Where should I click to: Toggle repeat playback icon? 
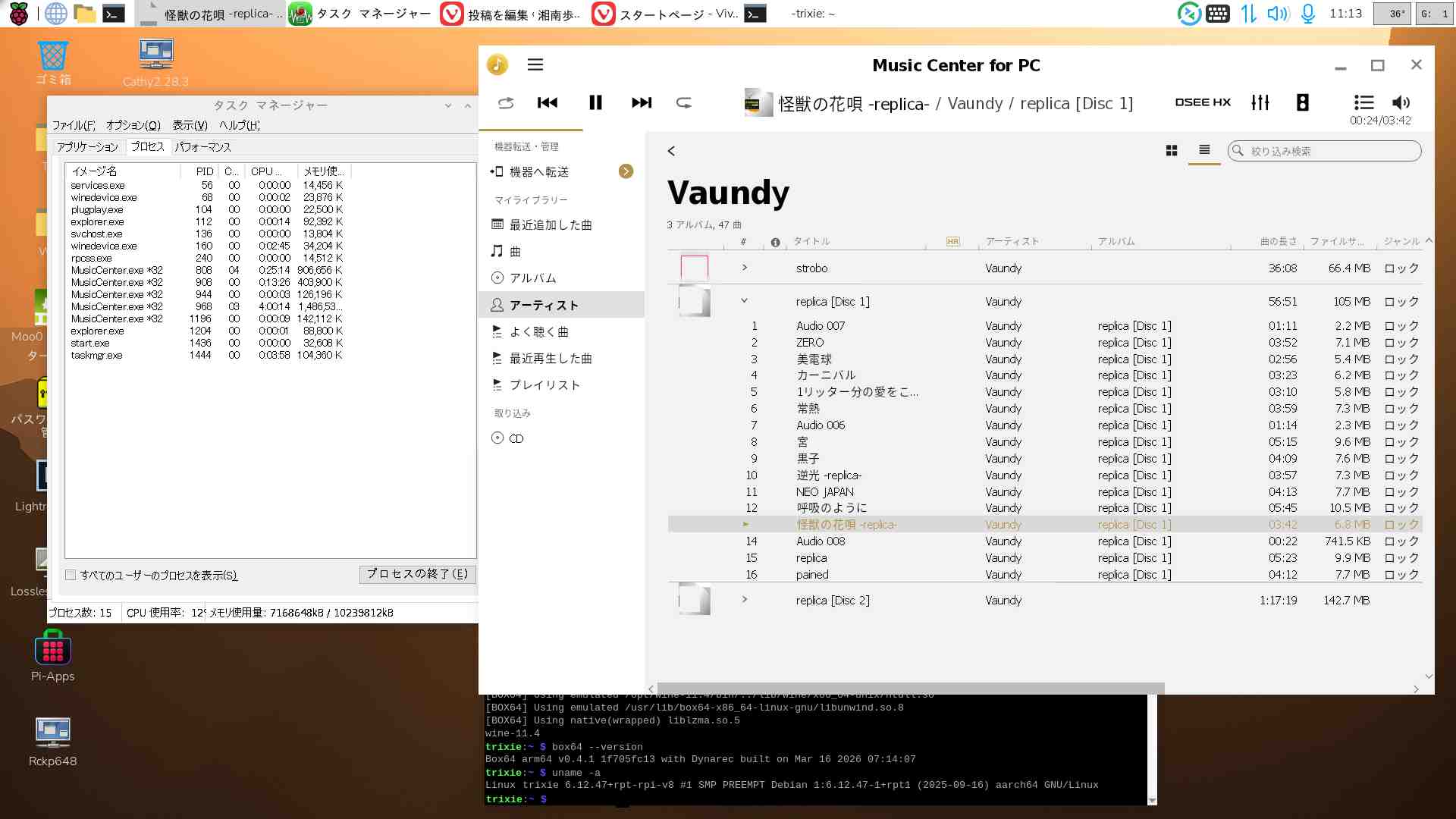(684, 102)
